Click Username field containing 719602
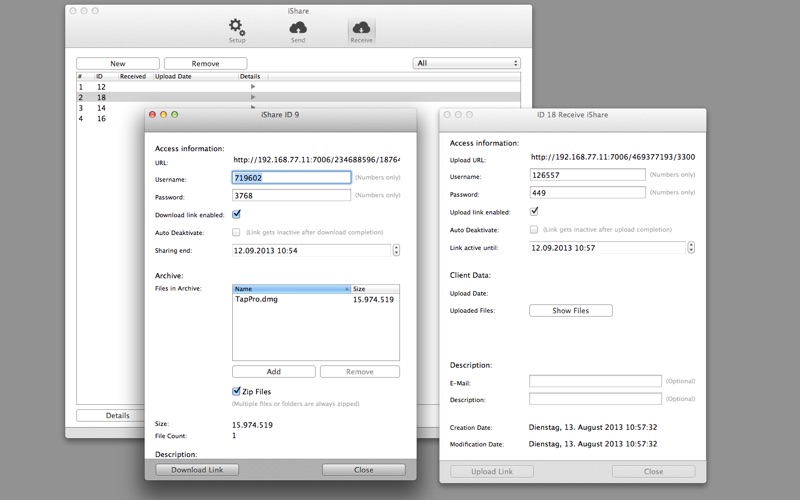Viewport: 800px width, 500px height. pyautogui.click(x=291, y=178)
